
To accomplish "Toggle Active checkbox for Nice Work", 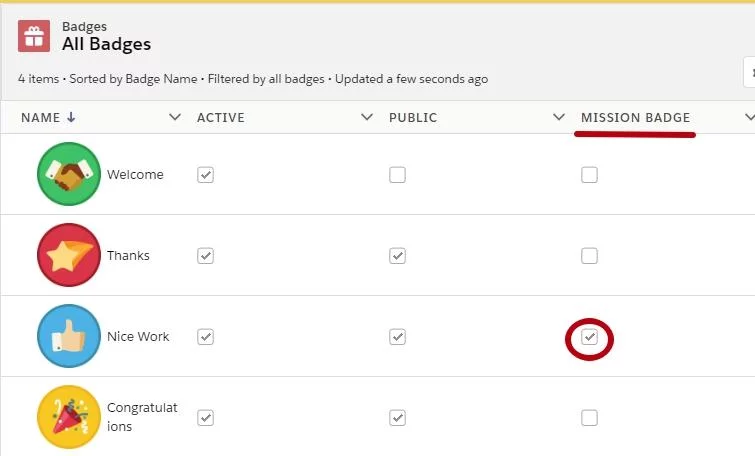I will click(x=206, y=337).
